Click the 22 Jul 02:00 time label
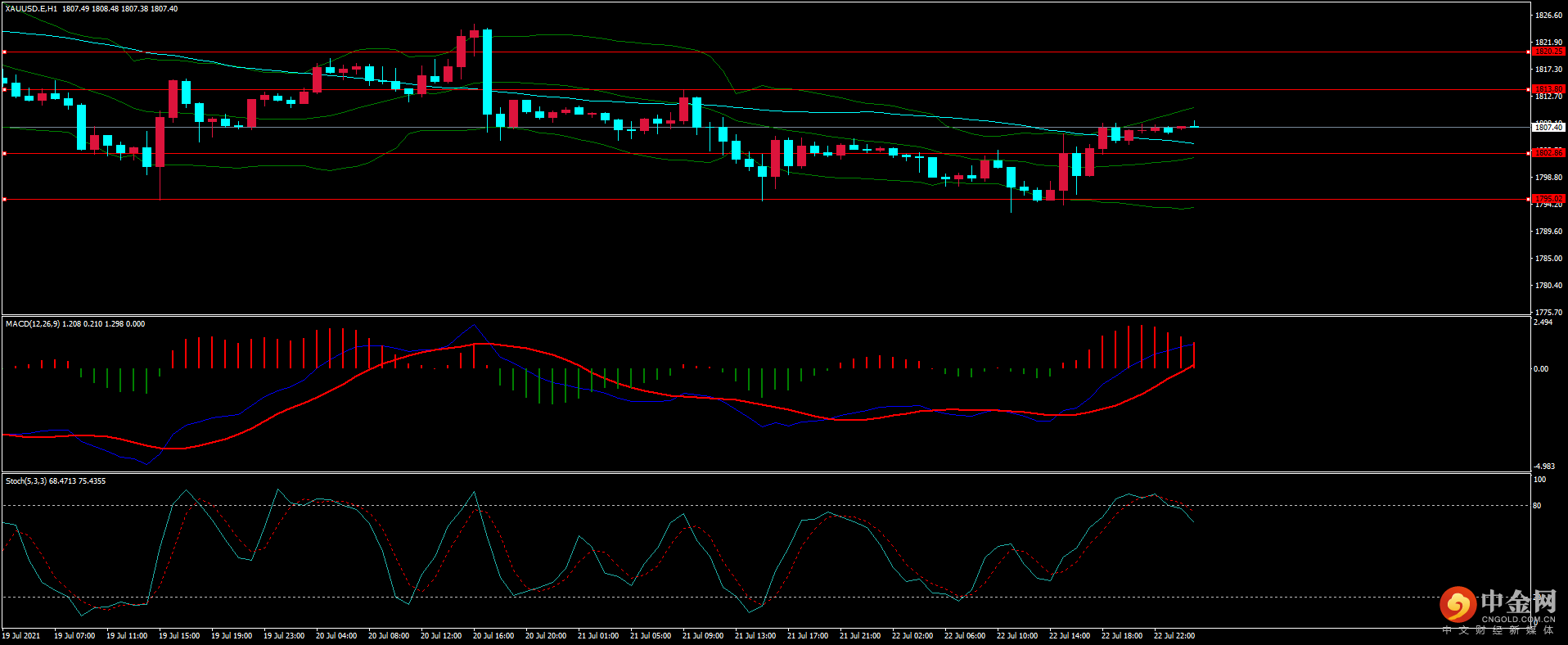Viewport: 1568px width, 645px height. pyautogui.click(x=912, y=636)
